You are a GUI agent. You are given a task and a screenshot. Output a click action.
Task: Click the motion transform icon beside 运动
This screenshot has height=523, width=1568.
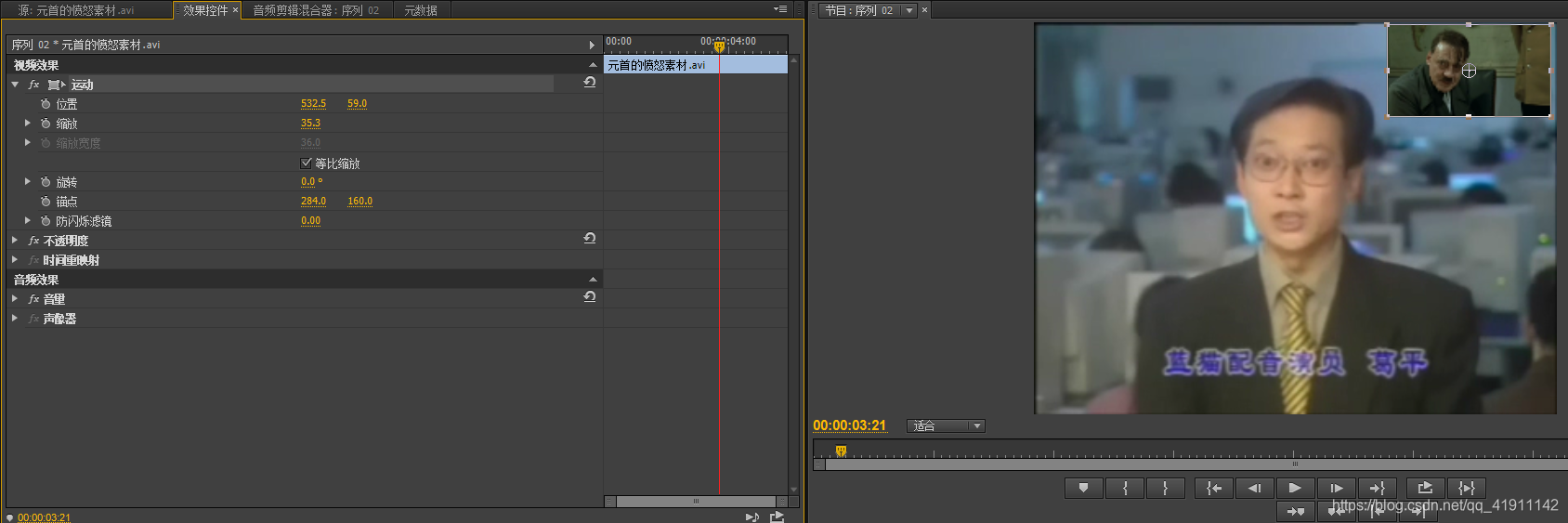pos(57,85)
